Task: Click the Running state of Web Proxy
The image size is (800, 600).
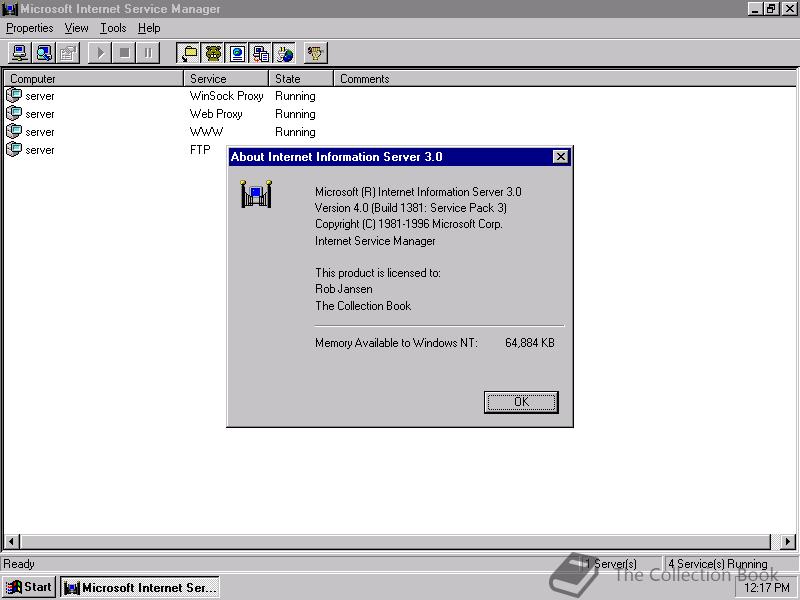Action: click(295, 114)
